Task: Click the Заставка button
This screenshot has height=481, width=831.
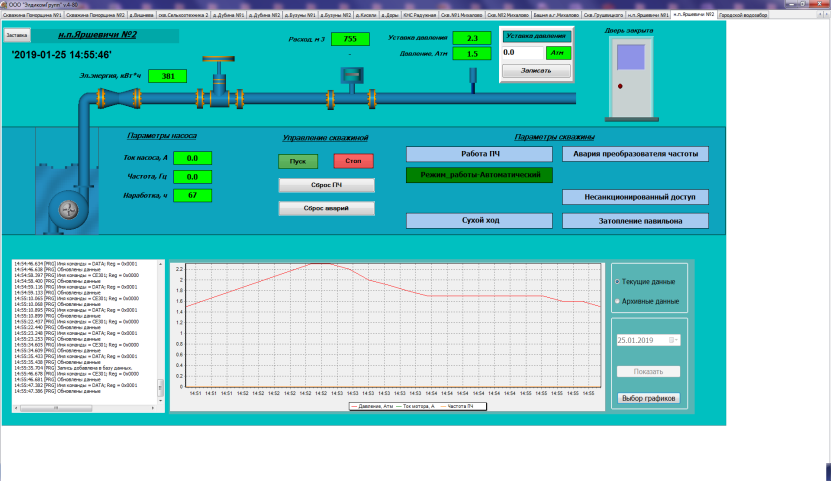Action: click(17, 34)
